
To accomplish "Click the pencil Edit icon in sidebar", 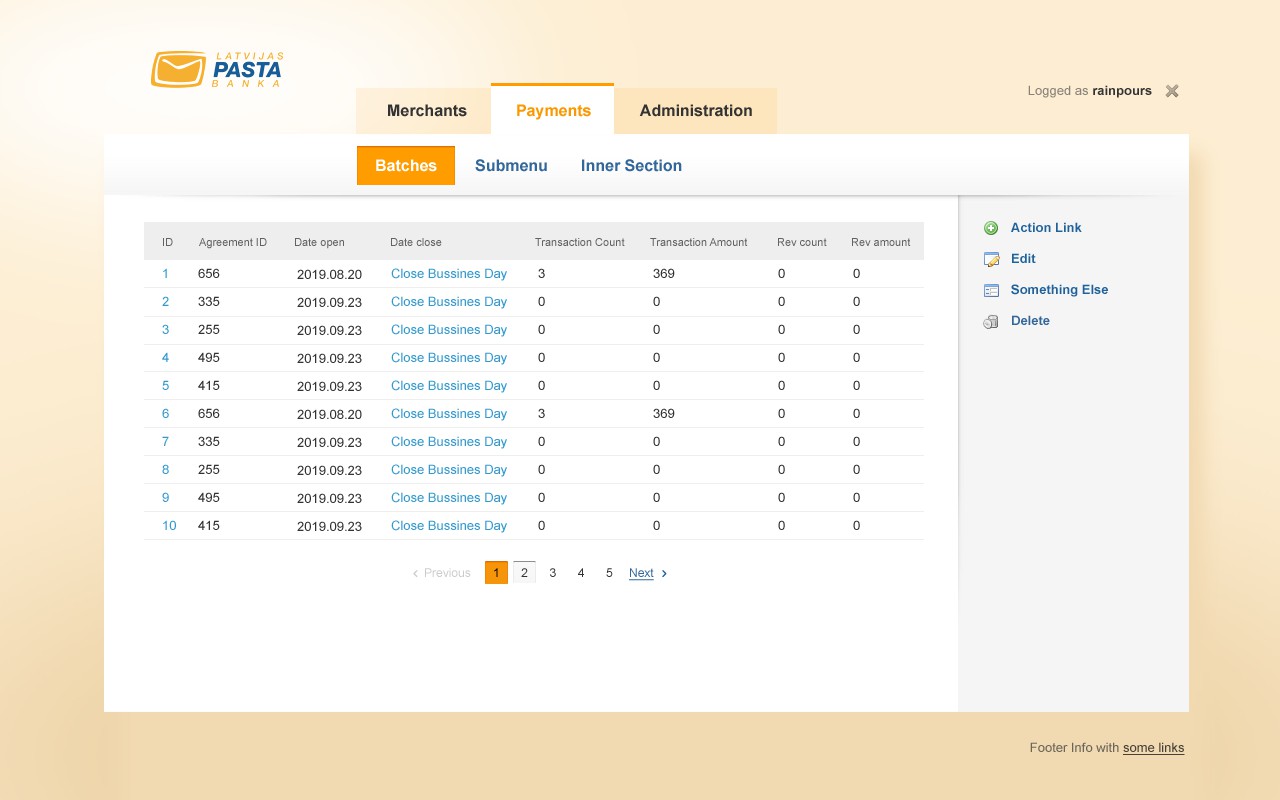I will point(991,259).
